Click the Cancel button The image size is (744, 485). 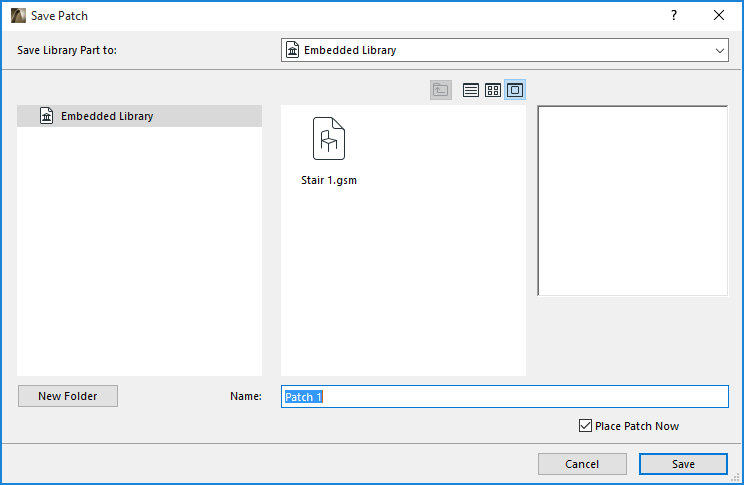[582, 464]
